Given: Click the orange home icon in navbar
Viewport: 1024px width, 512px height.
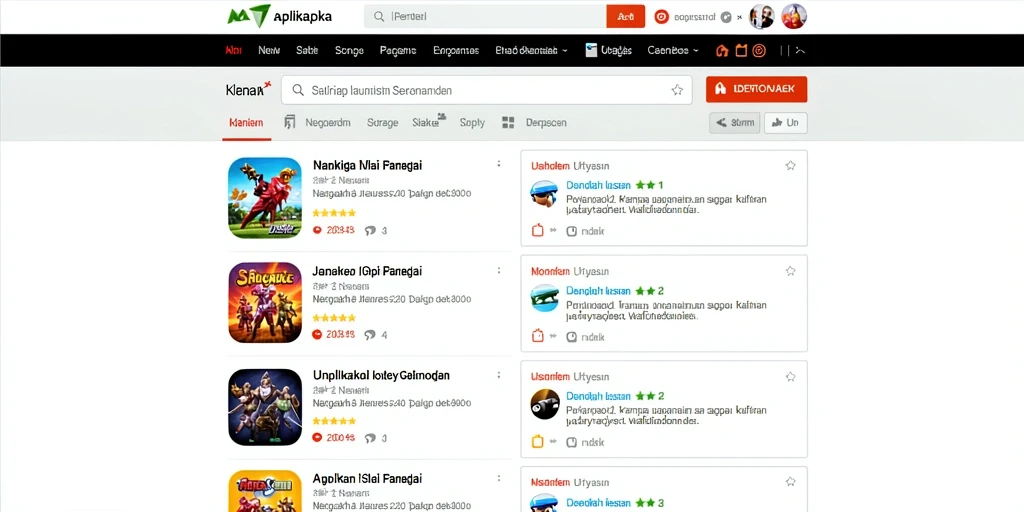Looking at the screenshot, I should [722, 50].
